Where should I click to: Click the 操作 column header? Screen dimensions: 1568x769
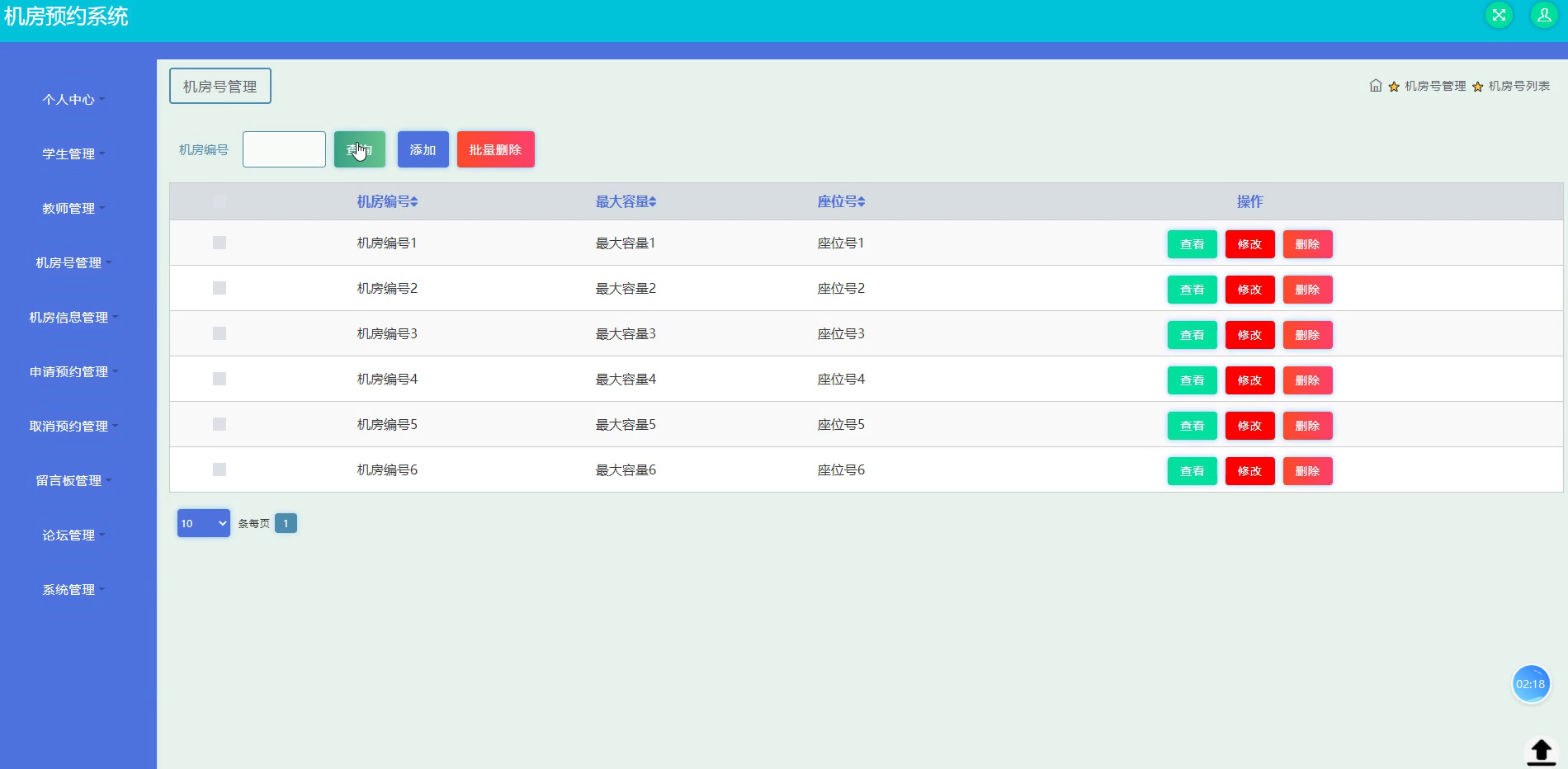pos(1249,201)
